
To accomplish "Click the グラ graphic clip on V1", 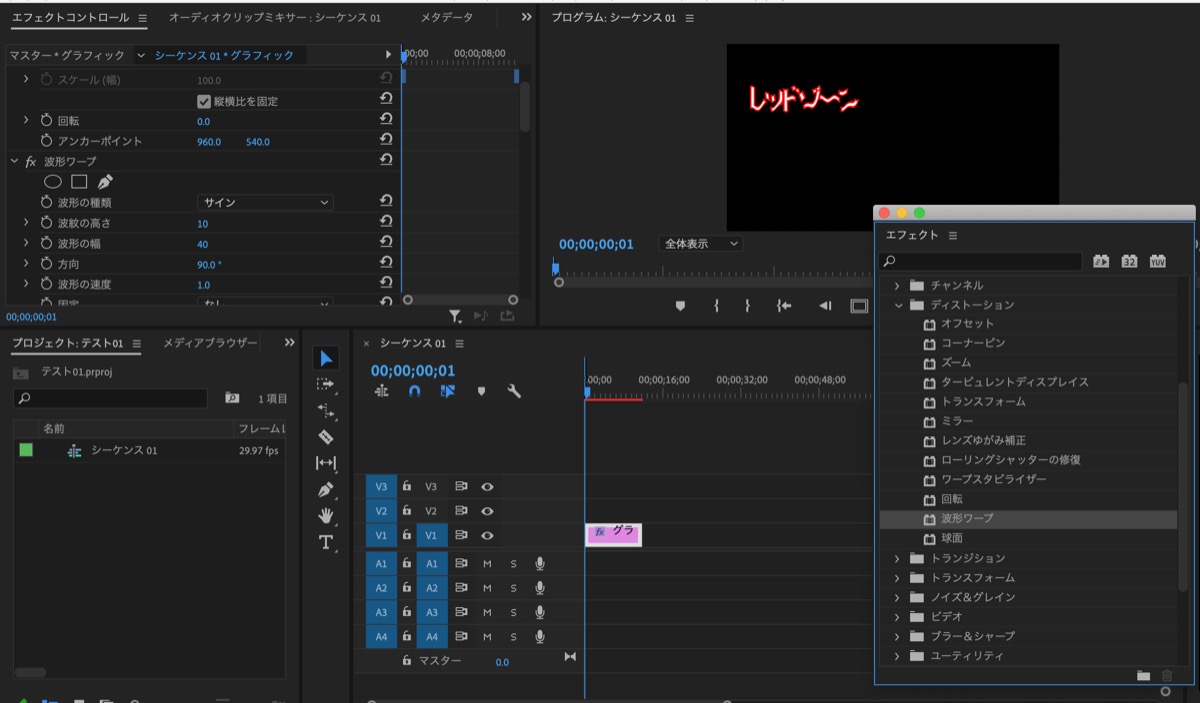I will coord(613,534).
